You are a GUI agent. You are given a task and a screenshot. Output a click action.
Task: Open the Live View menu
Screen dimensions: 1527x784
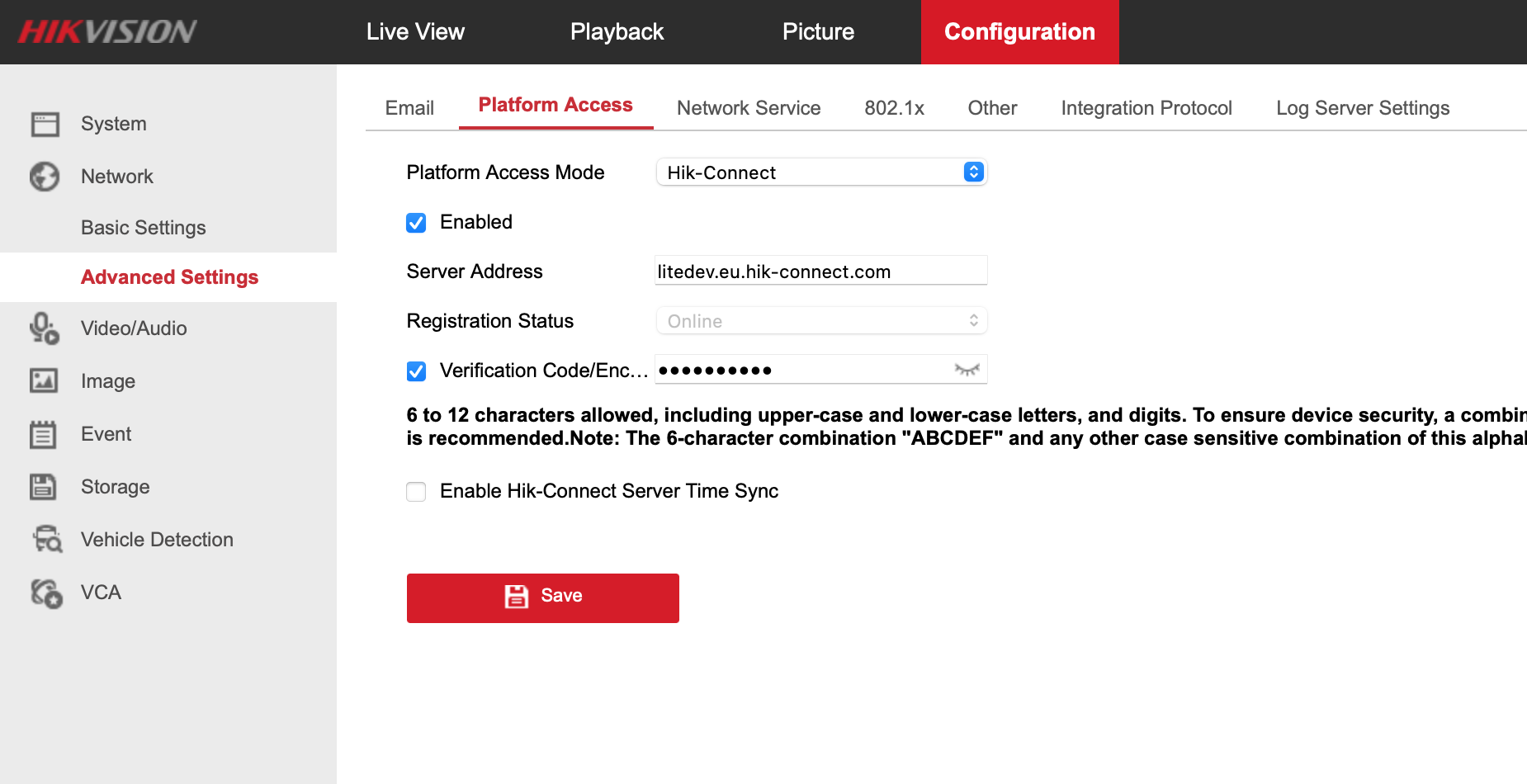tap(415, 31)
